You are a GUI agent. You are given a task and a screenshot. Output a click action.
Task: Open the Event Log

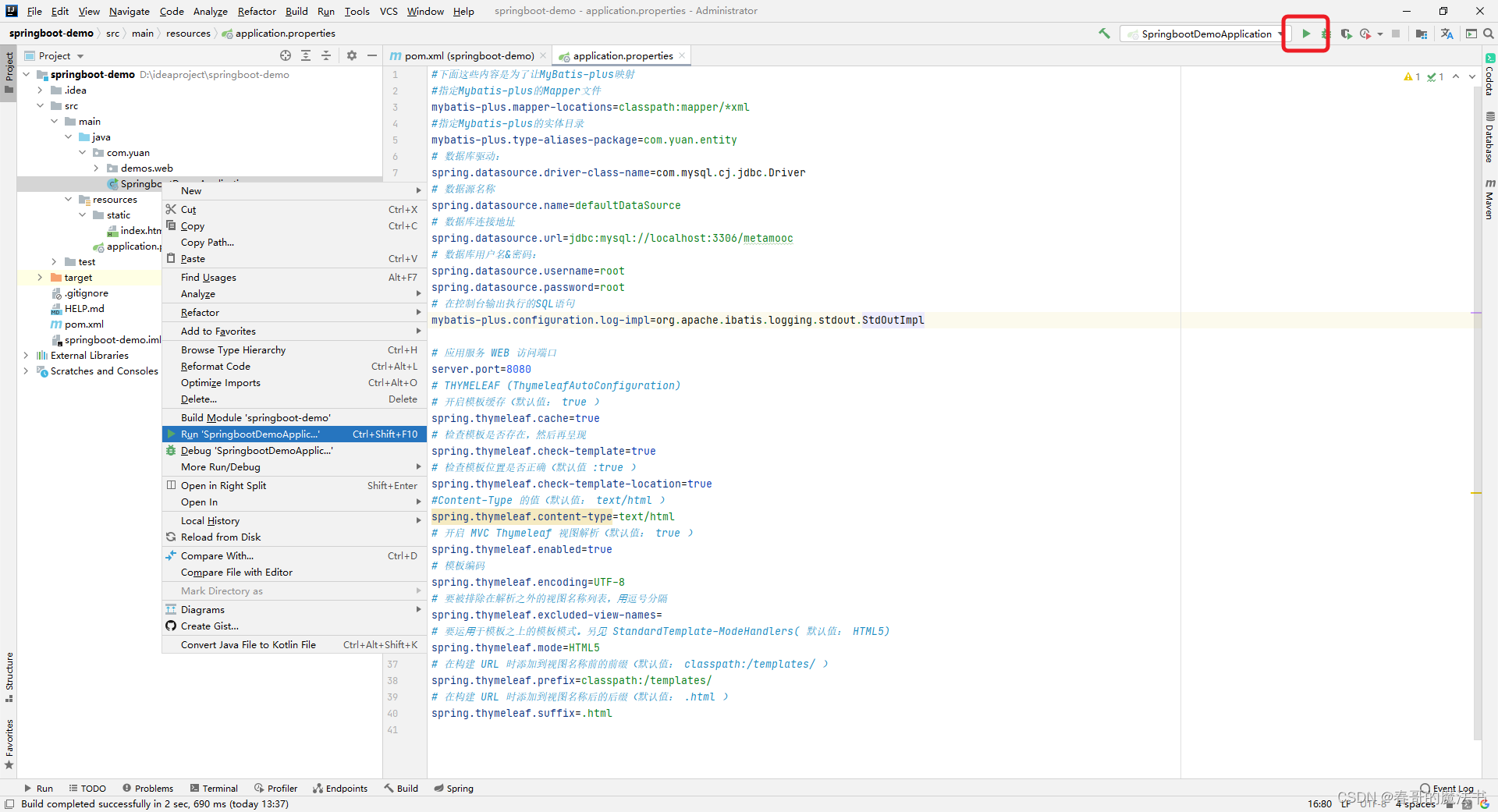tap(1447, 788)
